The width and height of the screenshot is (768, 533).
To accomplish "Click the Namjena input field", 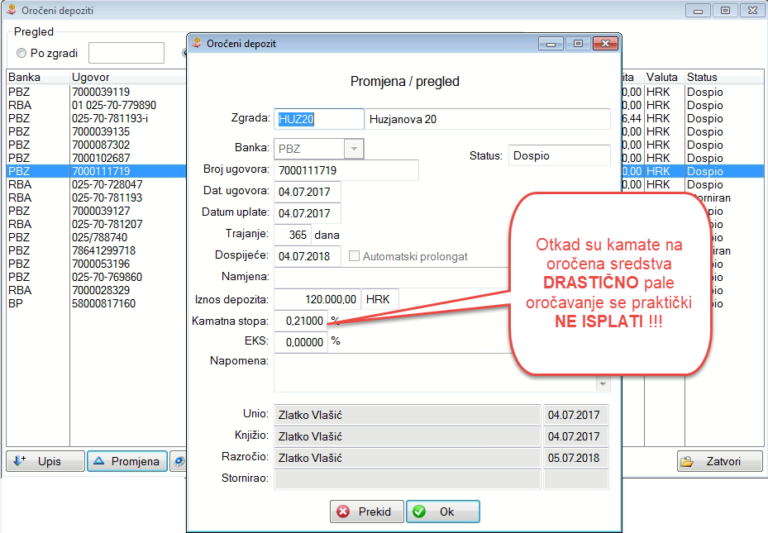I will point(392,277).
